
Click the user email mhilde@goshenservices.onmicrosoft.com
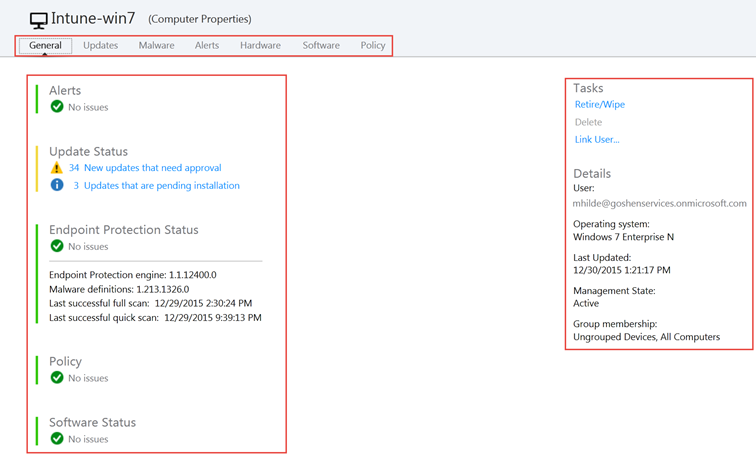660,204
